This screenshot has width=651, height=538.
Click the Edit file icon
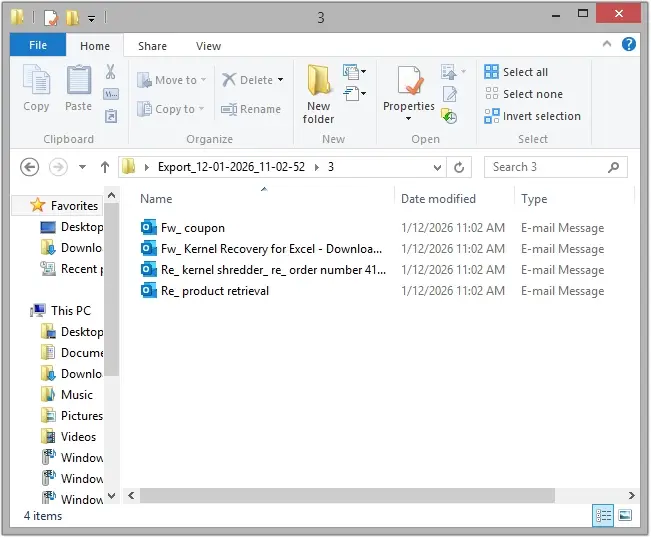(450, 94)
